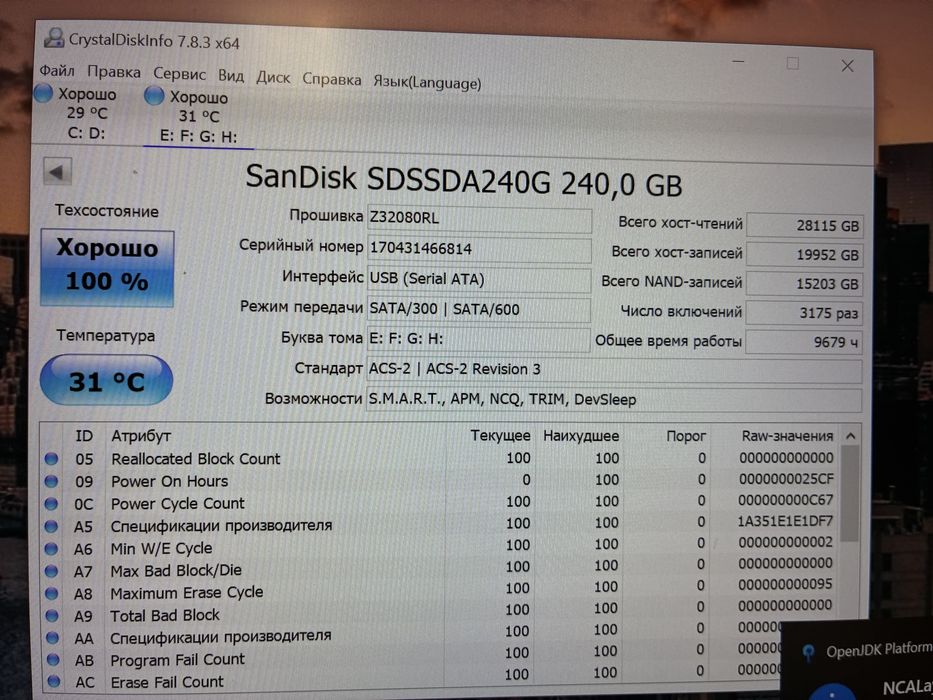Click the ID column header
The width and height of the screenshot is (933, 700).
84,436
